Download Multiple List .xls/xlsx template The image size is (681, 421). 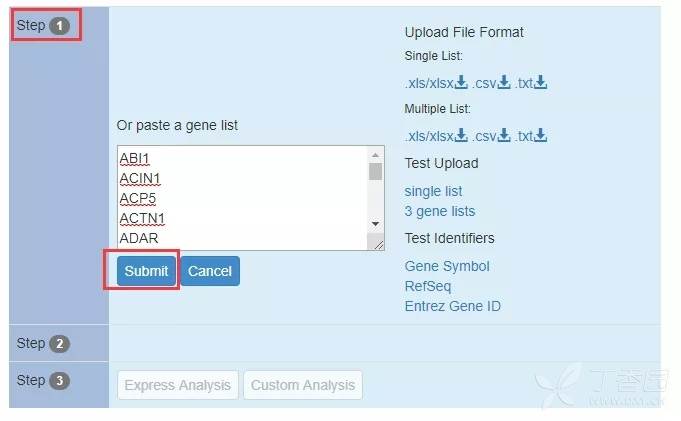tap(436, 136)
